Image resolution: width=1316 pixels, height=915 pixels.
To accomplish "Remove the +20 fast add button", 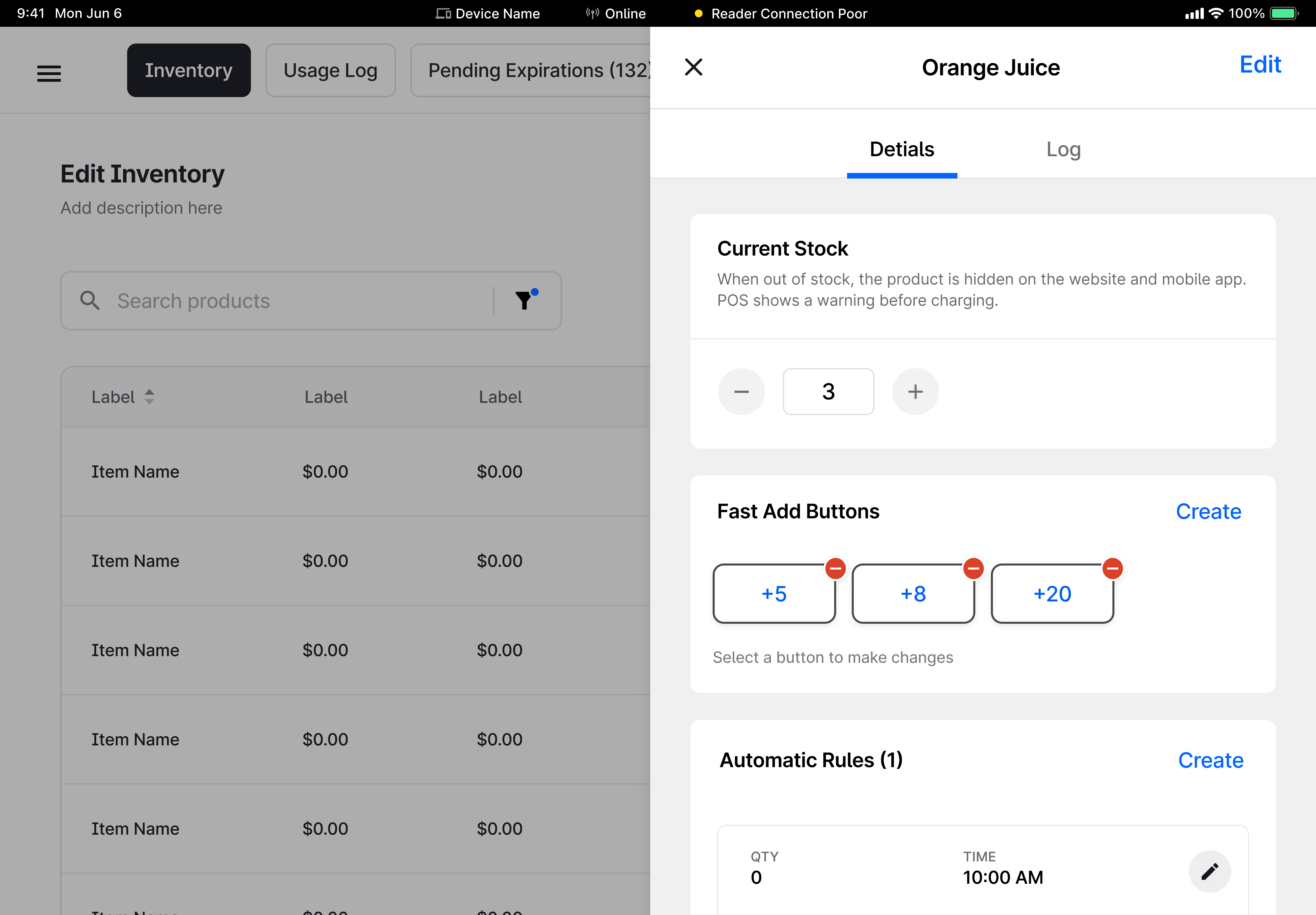I will (x=1113, y=569).
